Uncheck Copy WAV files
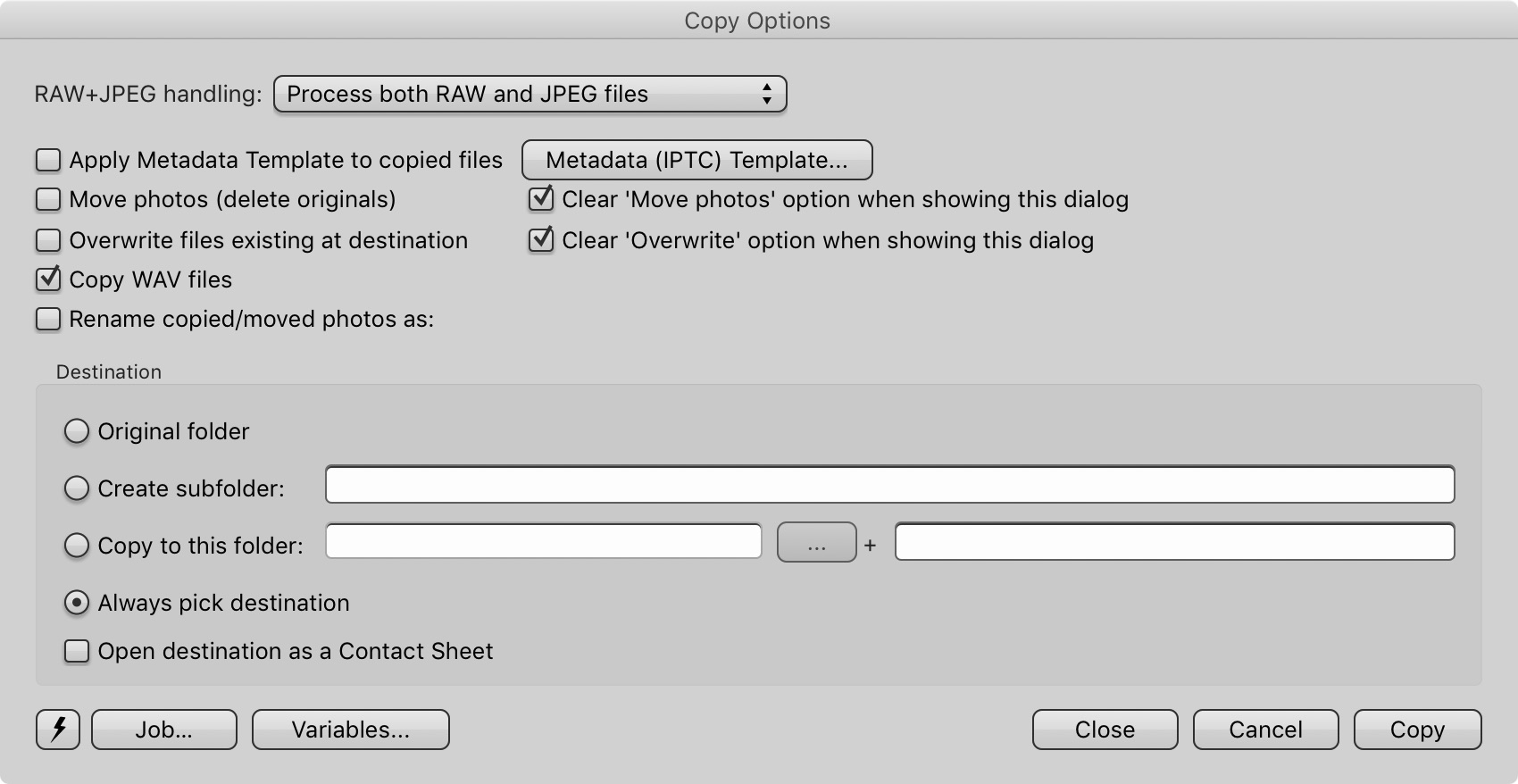The image size is (1518, 784). (48, 279)
